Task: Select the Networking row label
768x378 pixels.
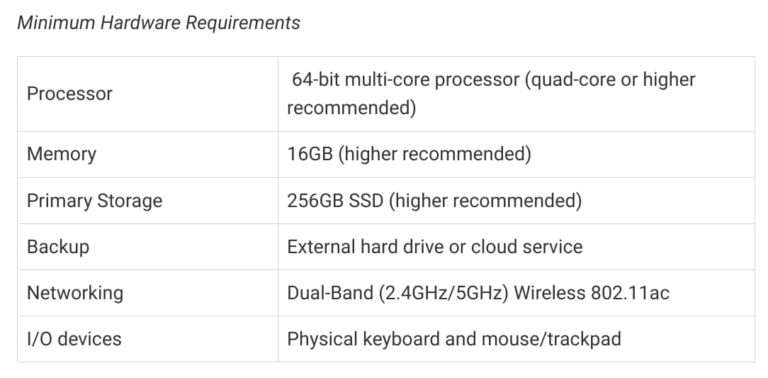Action: pos(75,293)
